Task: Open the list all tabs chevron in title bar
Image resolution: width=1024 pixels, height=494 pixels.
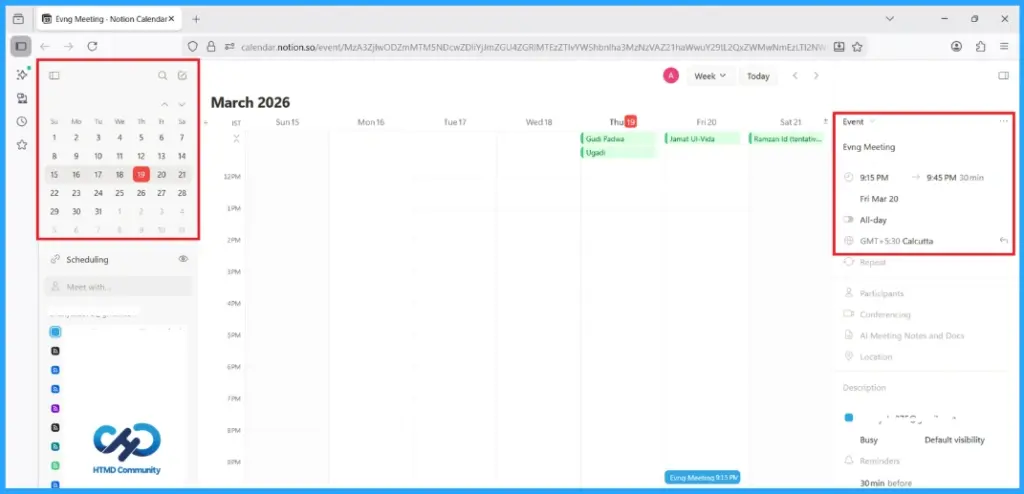Action: point(889,19)
